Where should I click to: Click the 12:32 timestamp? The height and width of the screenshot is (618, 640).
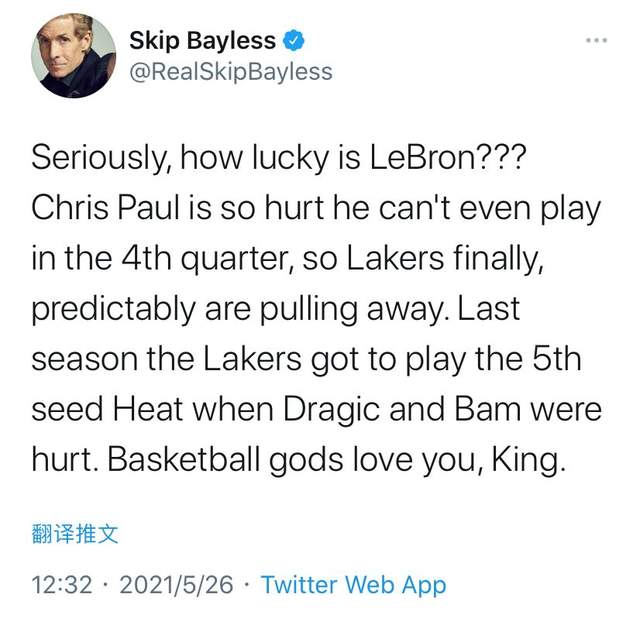62,585
